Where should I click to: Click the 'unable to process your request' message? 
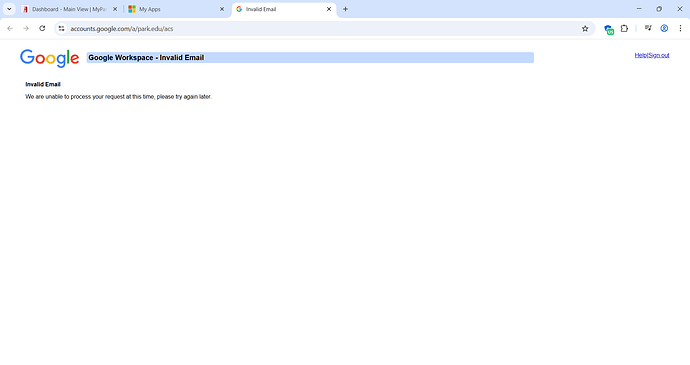(118, 96)
